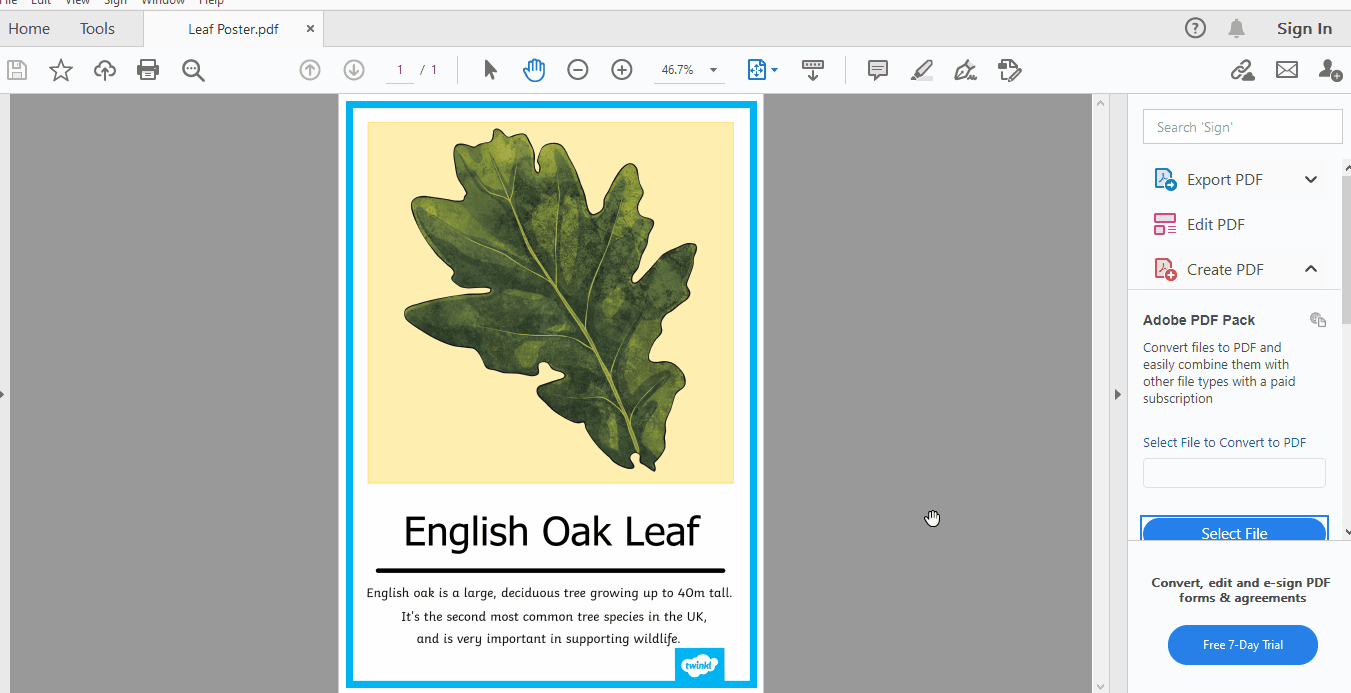Viewport: 1351px width, 693px height.
Task: Upload file to cloud storage icon
Action: coord(105,70)
